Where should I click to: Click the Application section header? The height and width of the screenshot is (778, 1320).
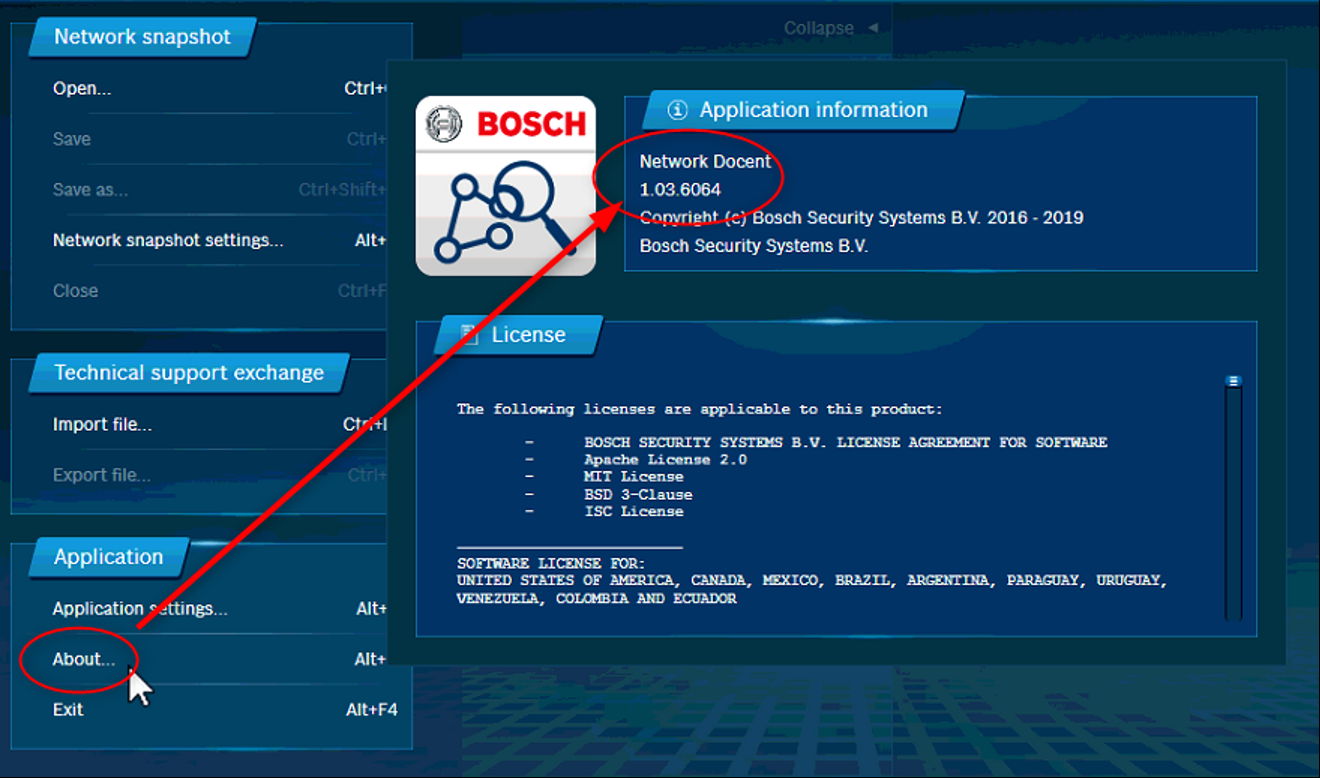pos(108,557)
